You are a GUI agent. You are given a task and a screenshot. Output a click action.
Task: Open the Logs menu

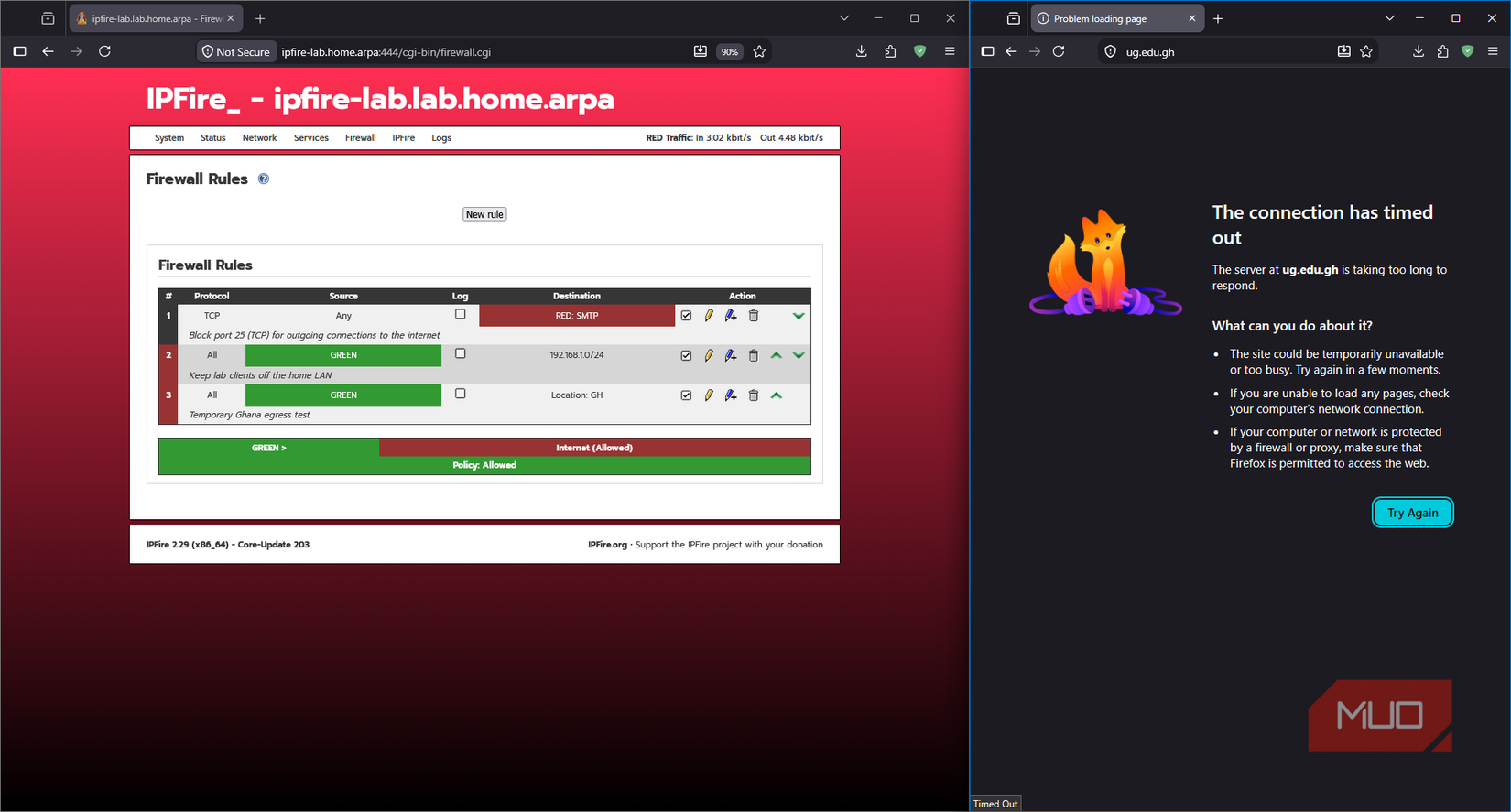[x=441, y=138]
